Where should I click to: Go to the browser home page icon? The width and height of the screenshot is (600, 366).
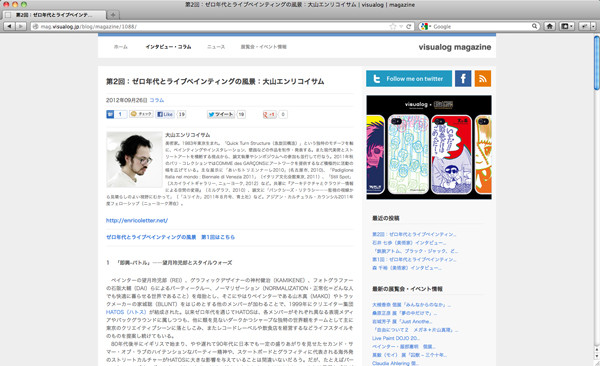pyautogui.click(x=550, y=26)
